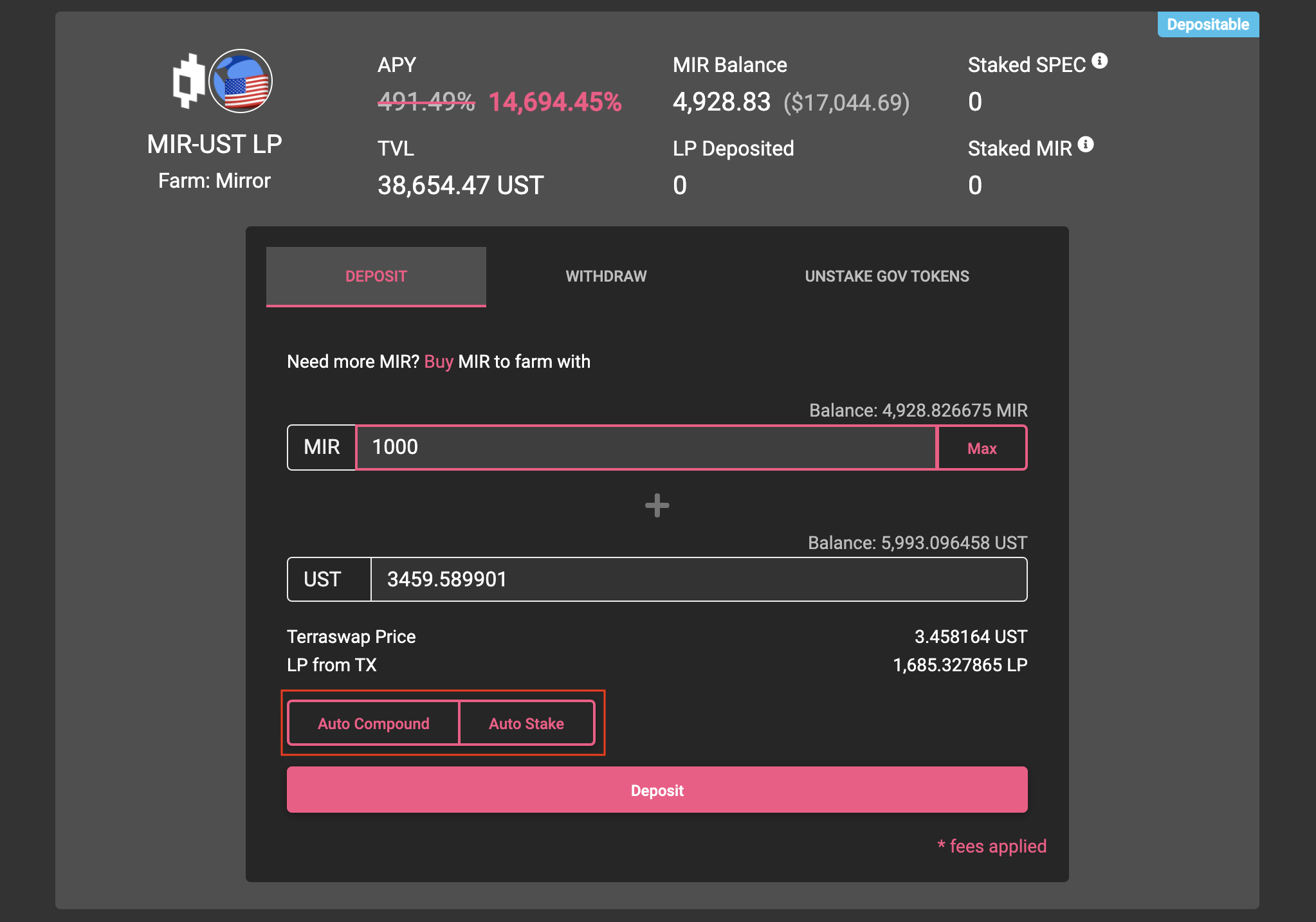Select the MIR Balance value 4,928.83

point(722,102)
